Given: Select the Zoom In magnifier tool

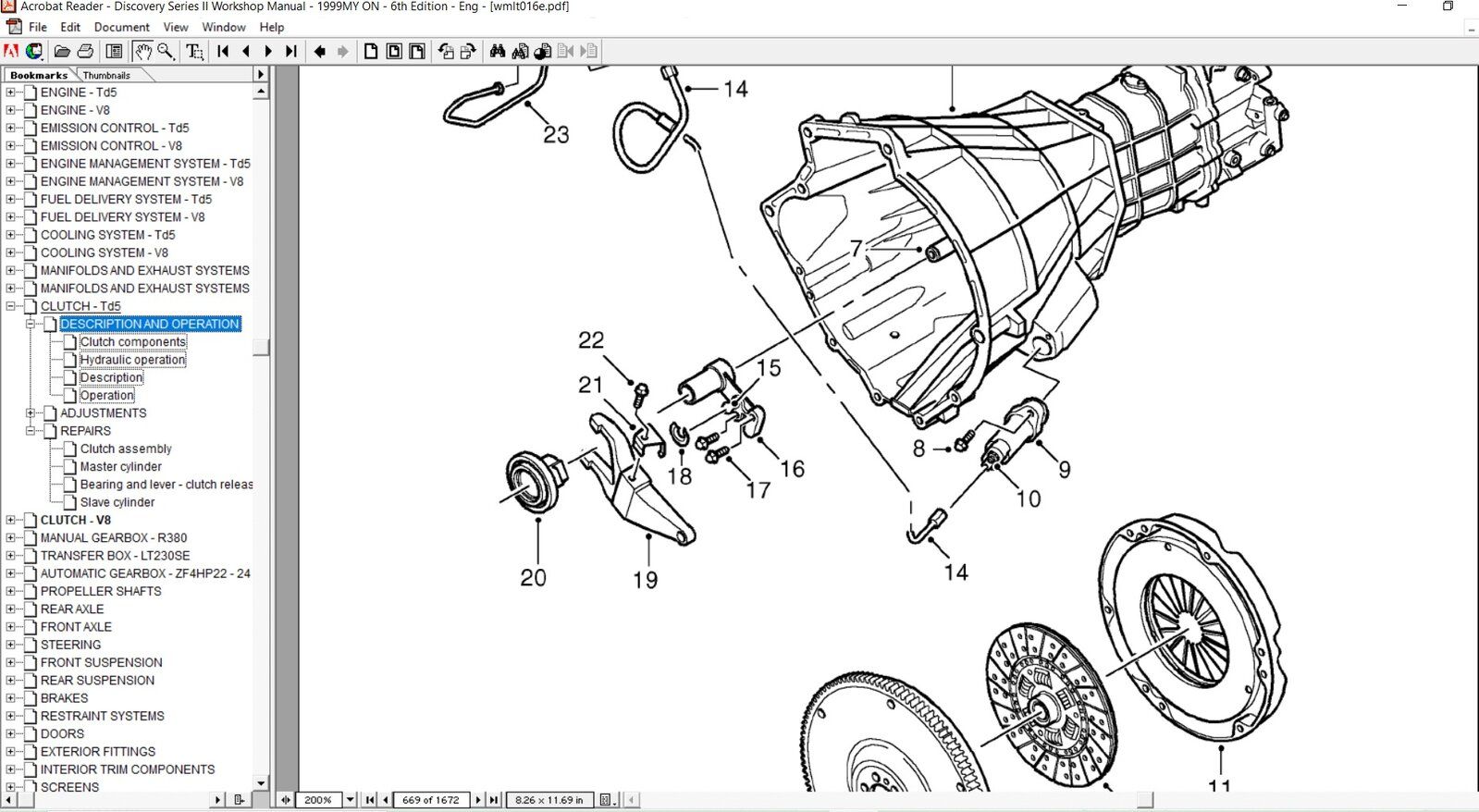Looking at the screenshot, I should point(166,51).
